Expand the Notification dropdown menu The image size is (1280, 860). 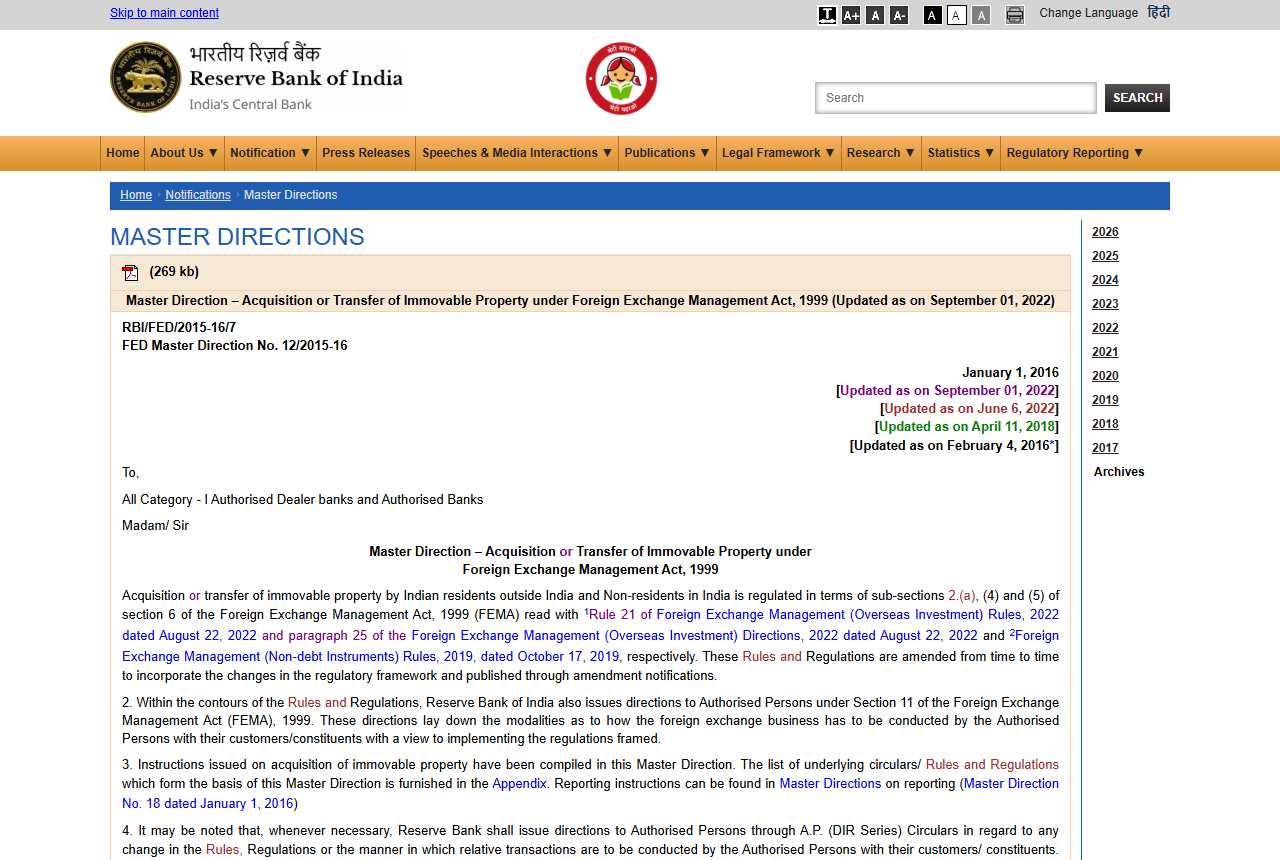tap(270, 153)
